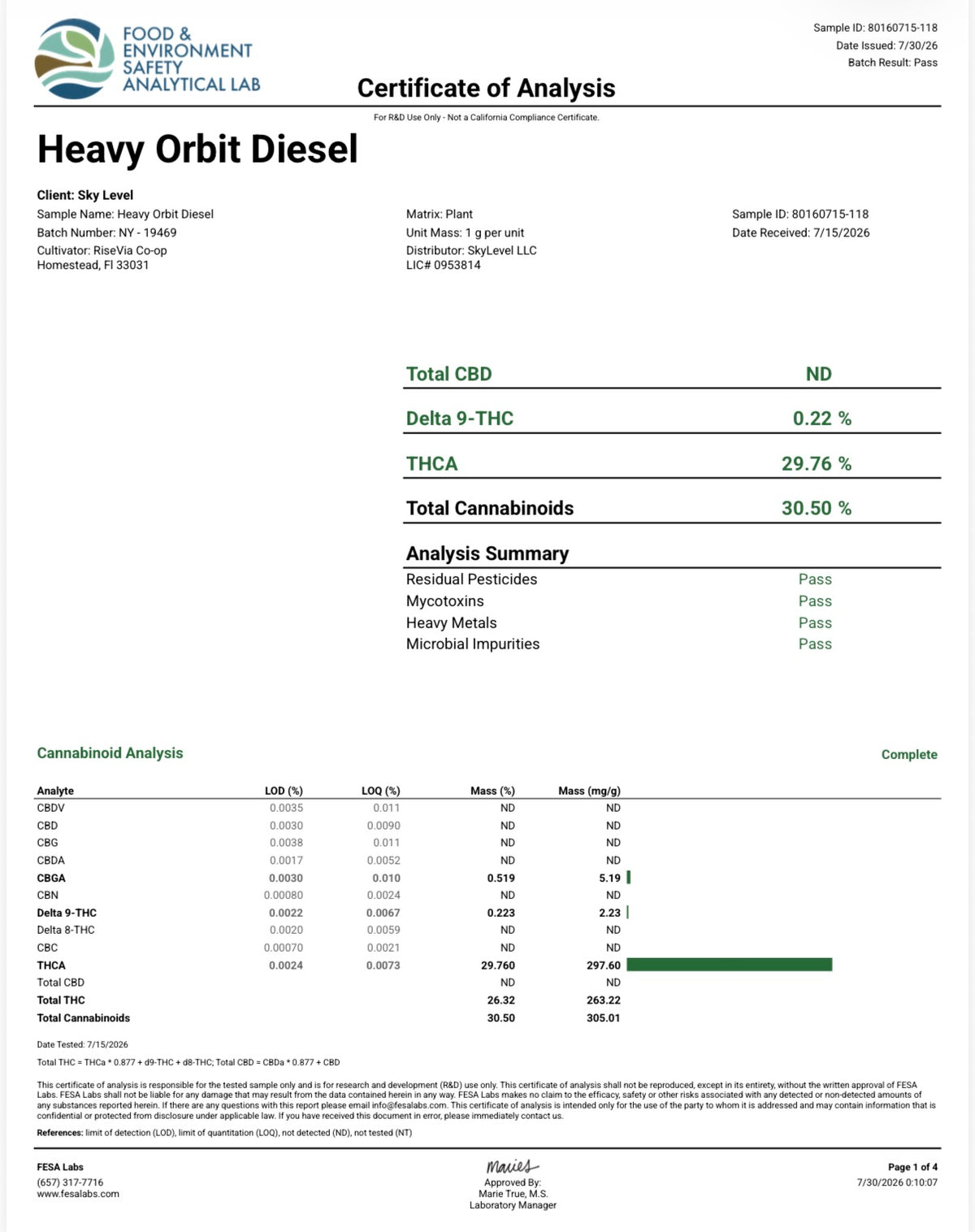975x1232 pixels.
Task: Select the Heavy Orbit Diesel title
Action: click(197, 149)
